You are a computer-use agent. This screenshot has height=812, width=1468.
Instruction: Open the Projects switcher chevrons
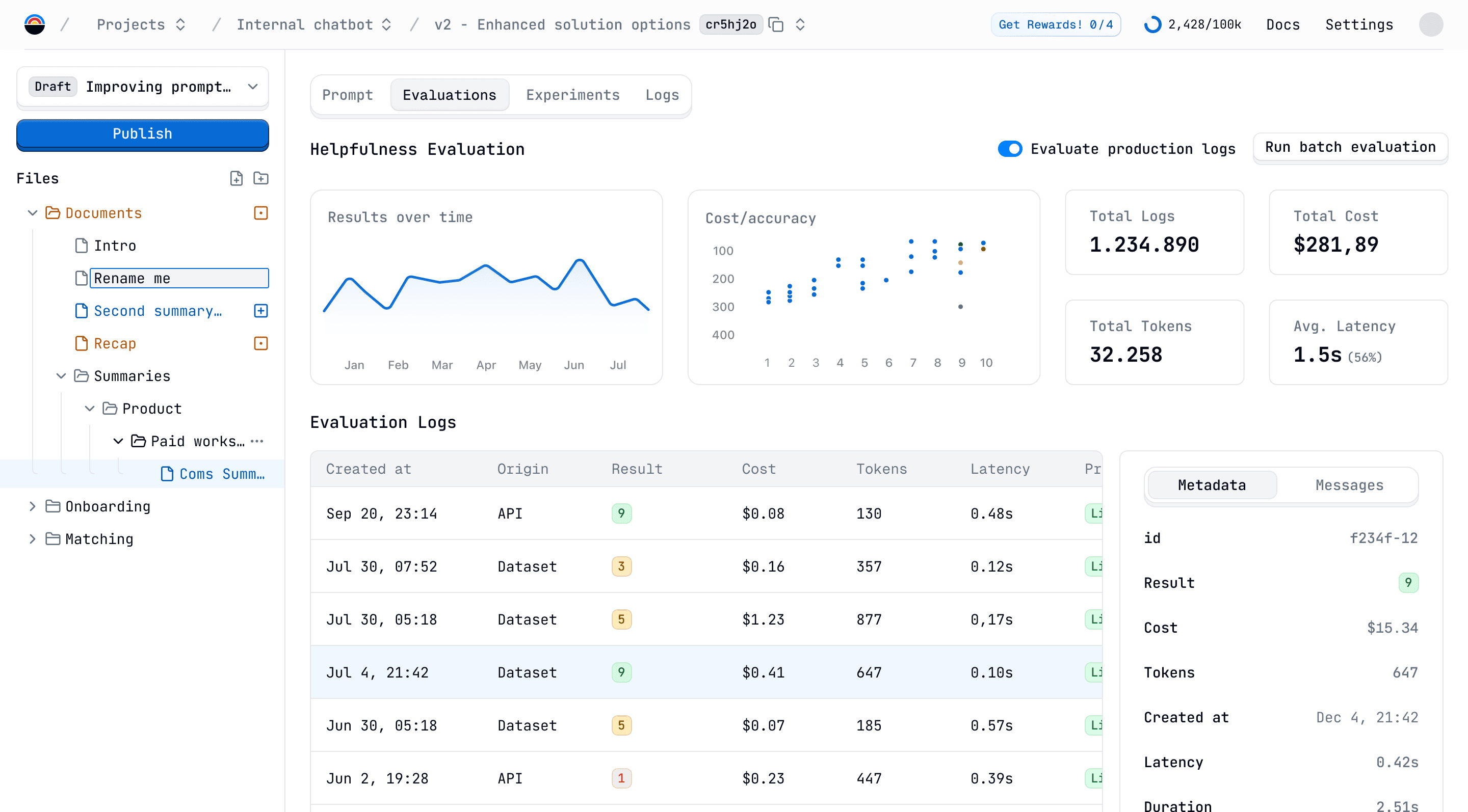point(180,24)
